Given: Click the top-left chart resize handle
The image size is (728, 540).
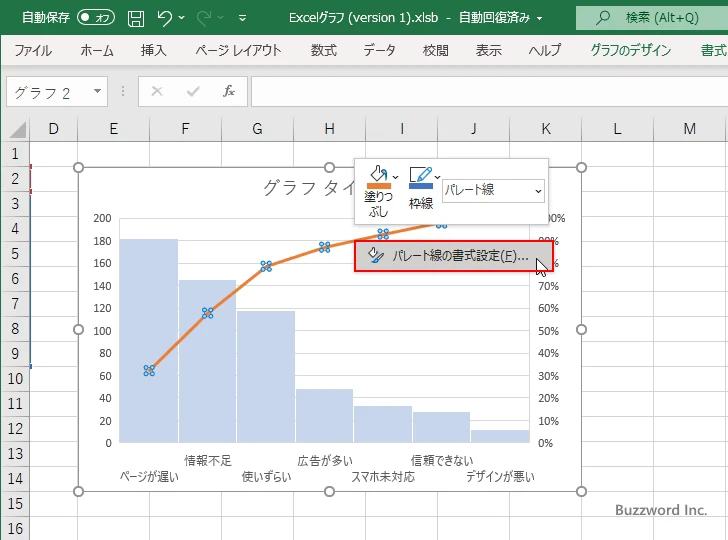Looking at the screenshot, I should pos(78,167).
